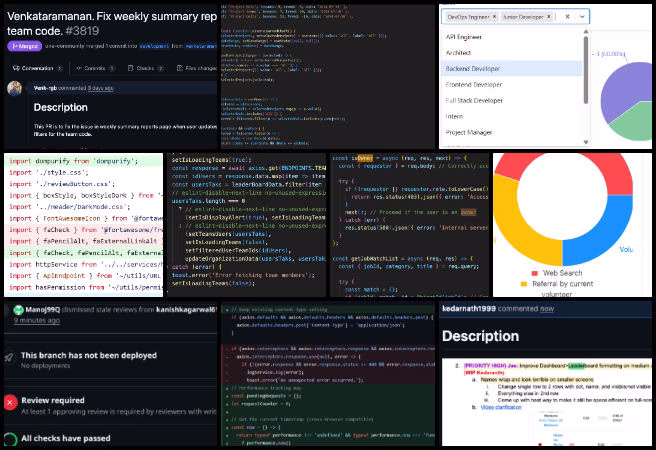Image resolution: width=656 pixels, height=450 pixels.
Task: Click the const getJobMatchList code line
Action: pyautogui.click(x=402, y=259)
